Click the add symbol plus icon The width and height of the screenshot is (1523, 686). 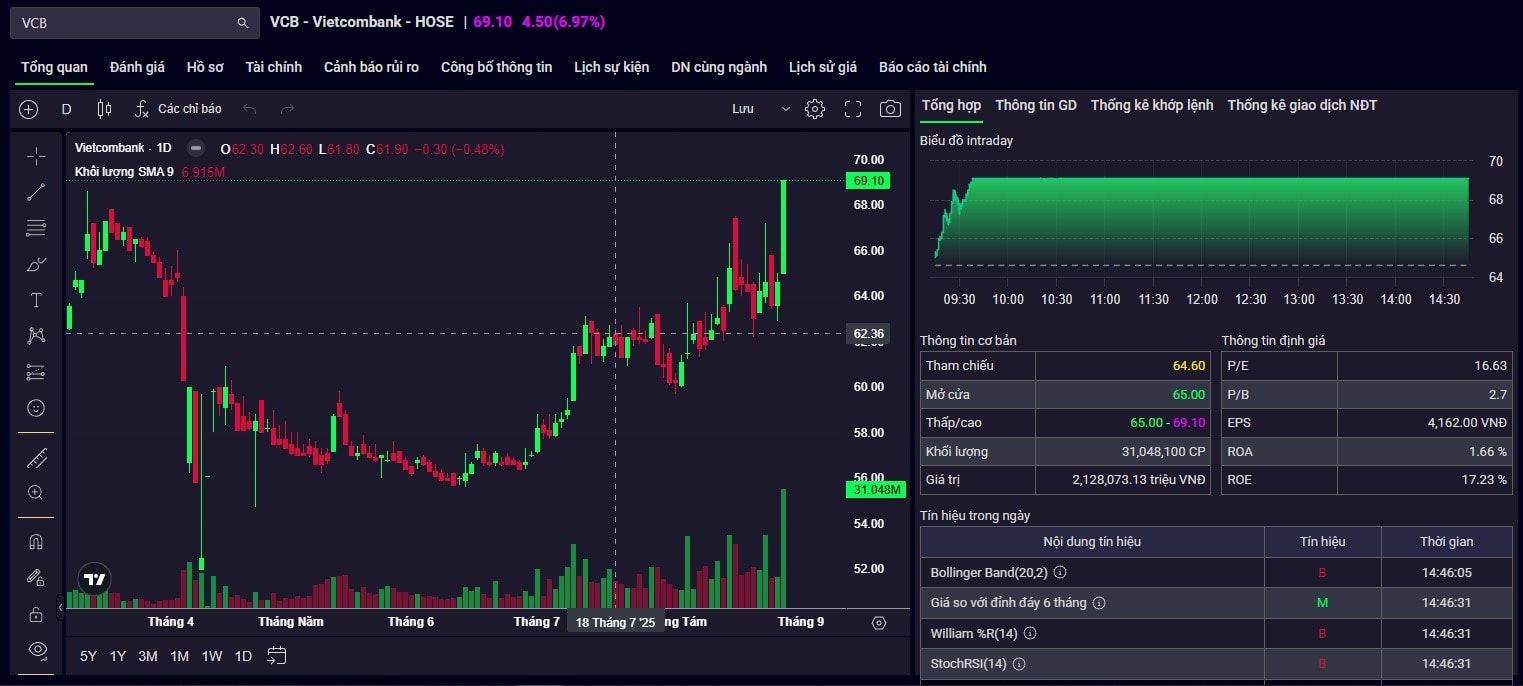29,109
